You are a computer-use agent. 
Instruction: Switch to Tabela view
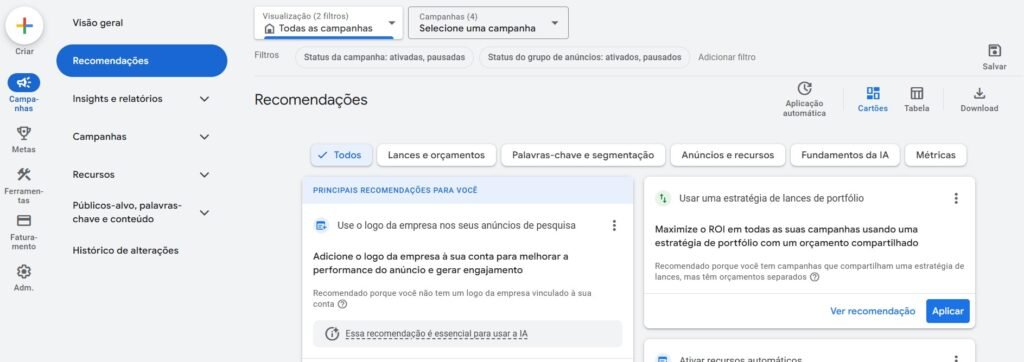pyautogui.click(x=916, y=93)
